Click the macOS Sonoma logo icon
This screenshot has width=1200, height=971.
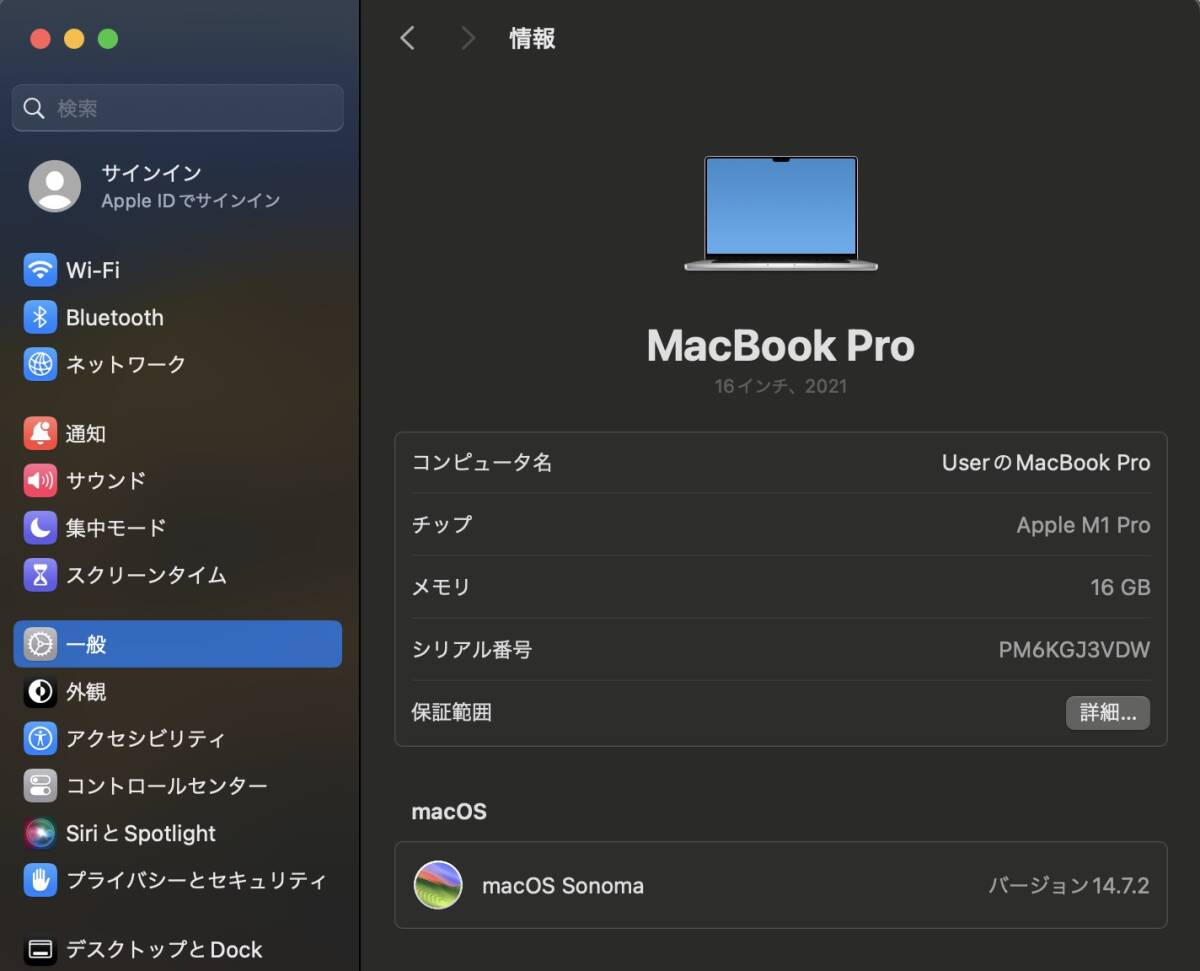(x=438, y=885)
